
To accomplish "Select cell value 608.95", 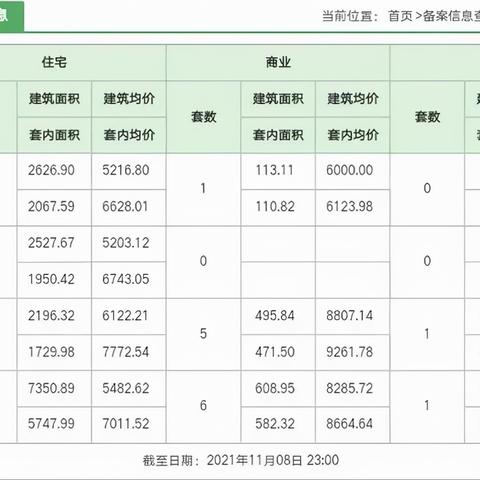I will coord(275,388).
